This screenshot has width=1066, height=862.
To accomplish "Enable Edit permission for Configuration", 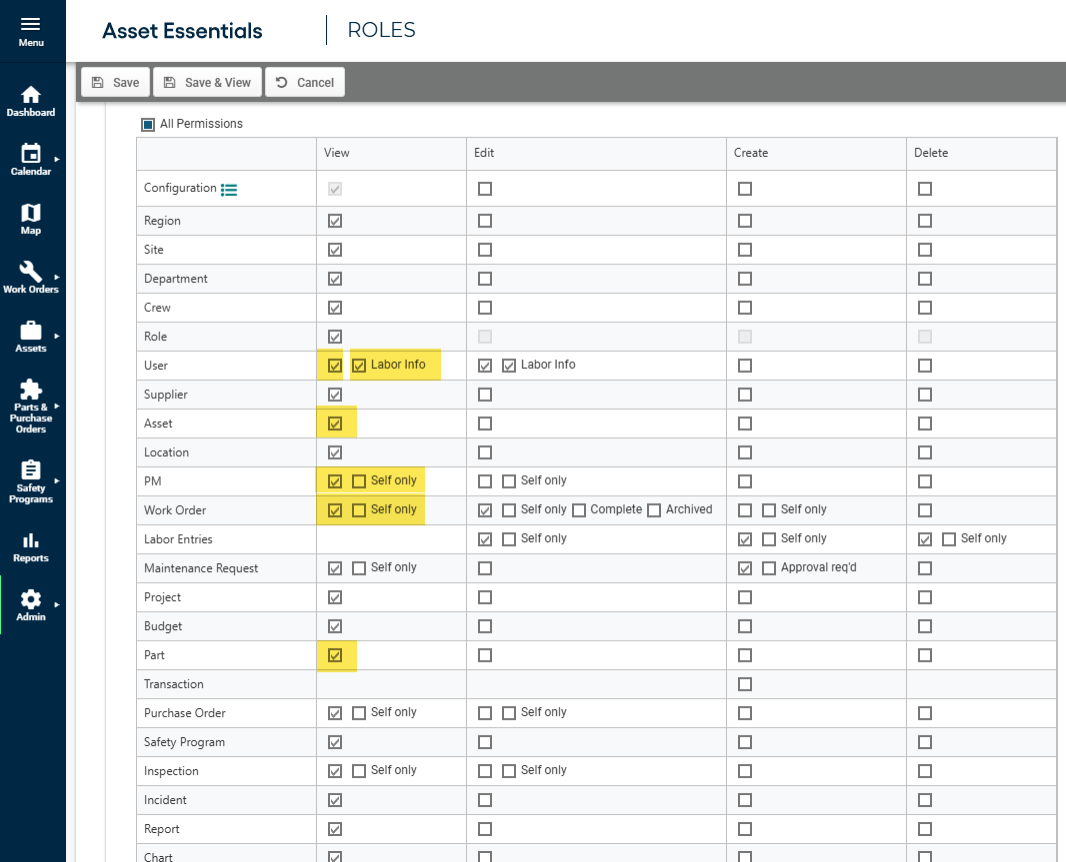I will [x=485, y=189].
